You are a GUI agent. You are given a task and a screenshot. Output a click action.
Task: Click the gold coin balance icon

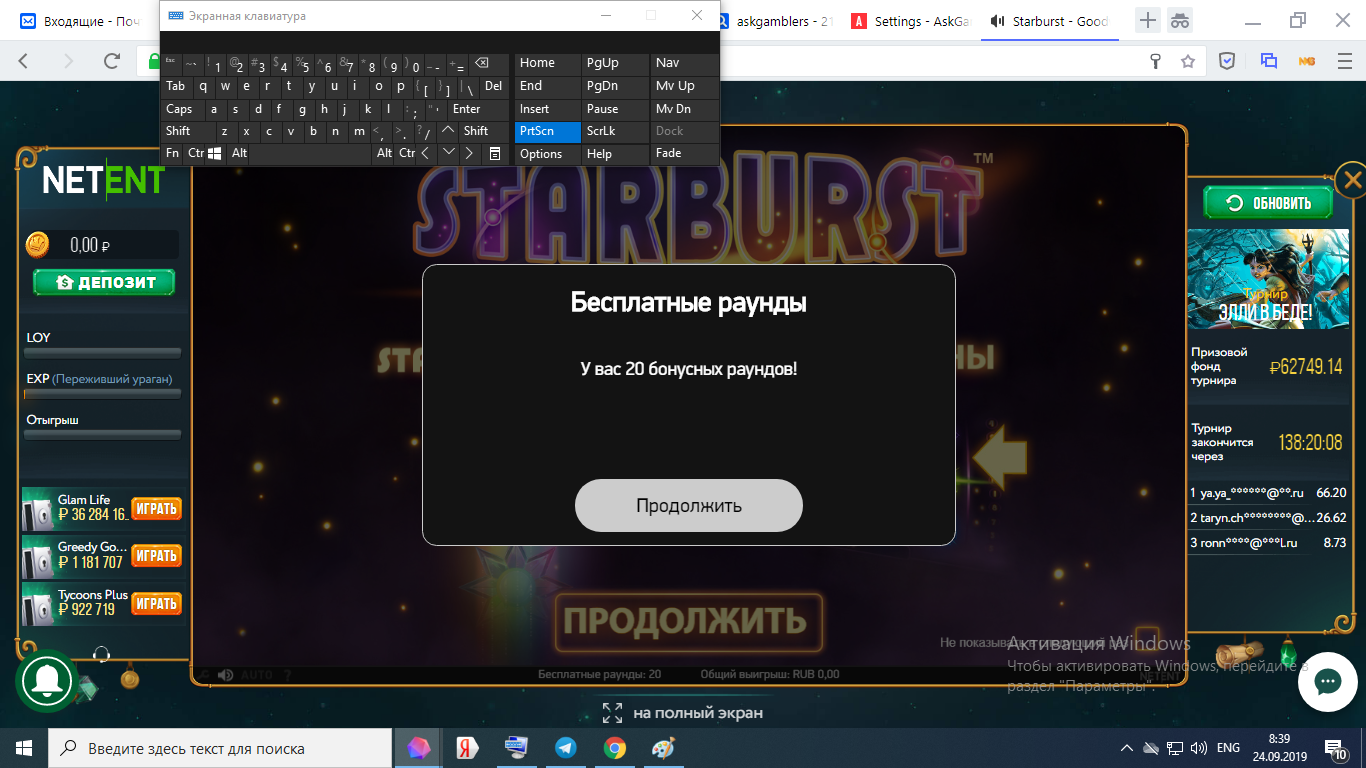click(x=37, y=244)
